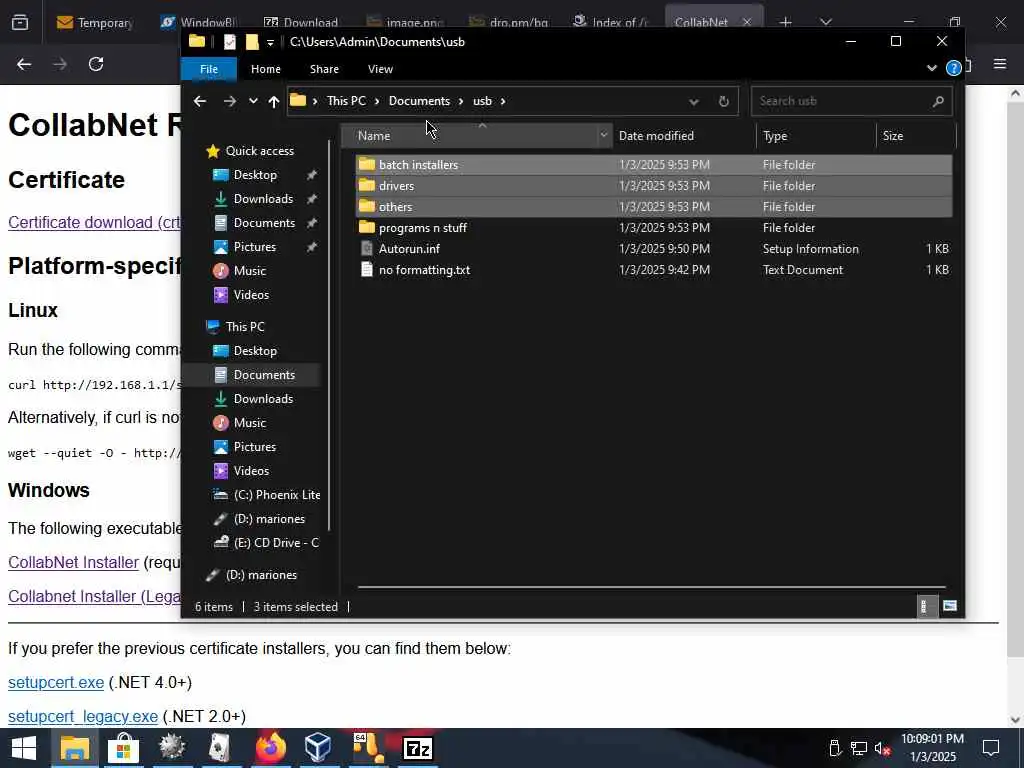The width and height of the screenshot is (1024, 768).
Task: Click setupcert_legacy.exe link in browser
Action: (x=83, y=716)
